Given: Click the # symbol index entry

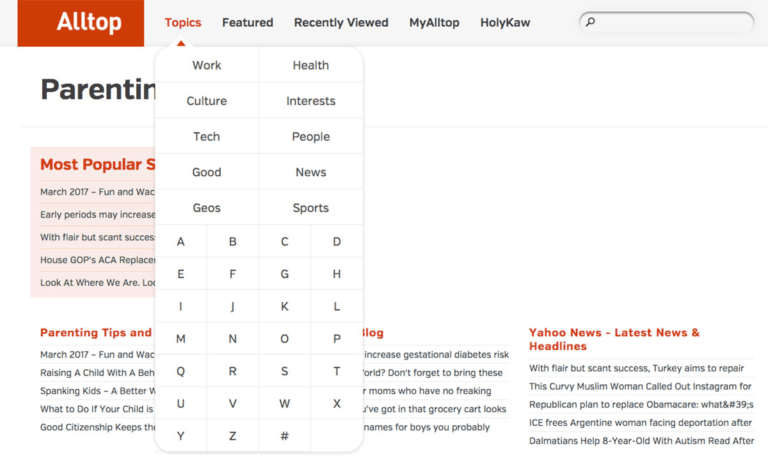Looking at the screenshot, I should click(x=285, y=436).
